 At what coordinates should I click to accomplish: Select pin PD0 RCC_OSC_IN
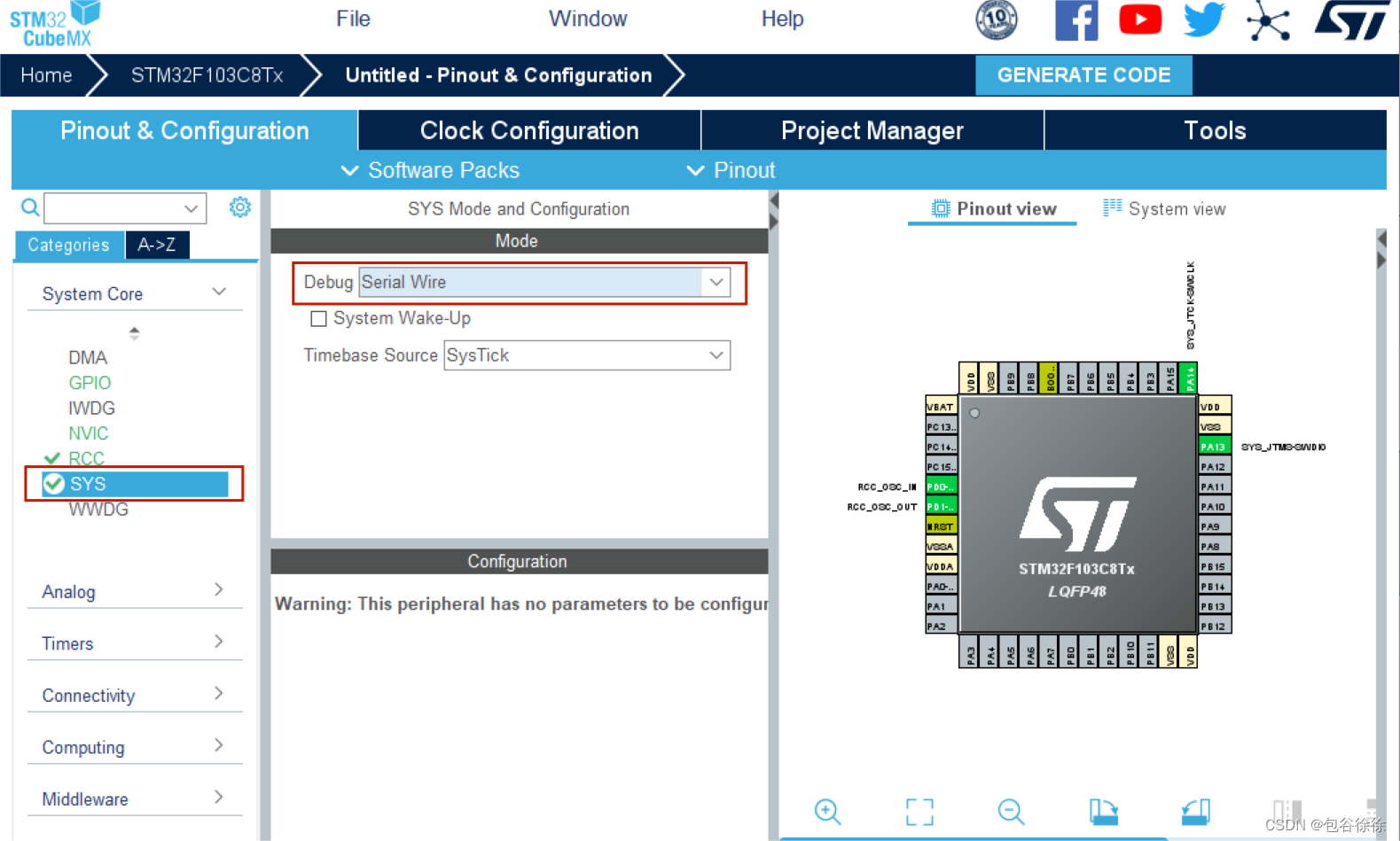pyautogui.click(x=941, y=487)
